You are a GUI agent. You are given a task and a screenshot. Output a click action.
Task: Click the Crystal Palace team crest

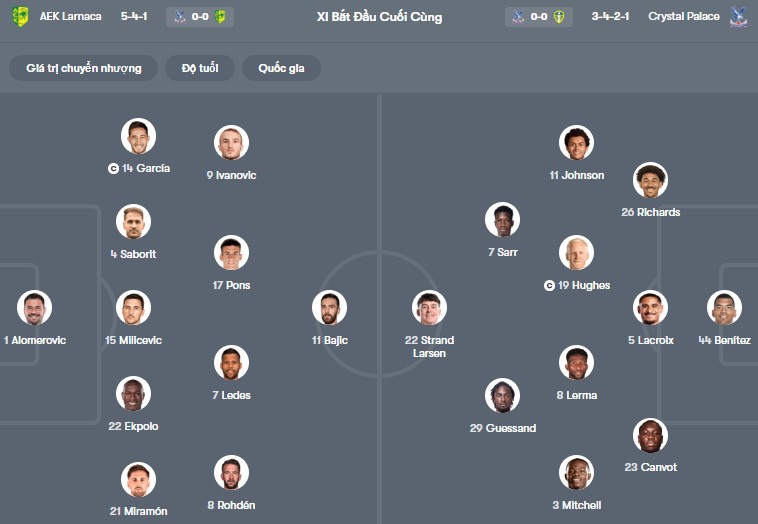pos(739,17)
